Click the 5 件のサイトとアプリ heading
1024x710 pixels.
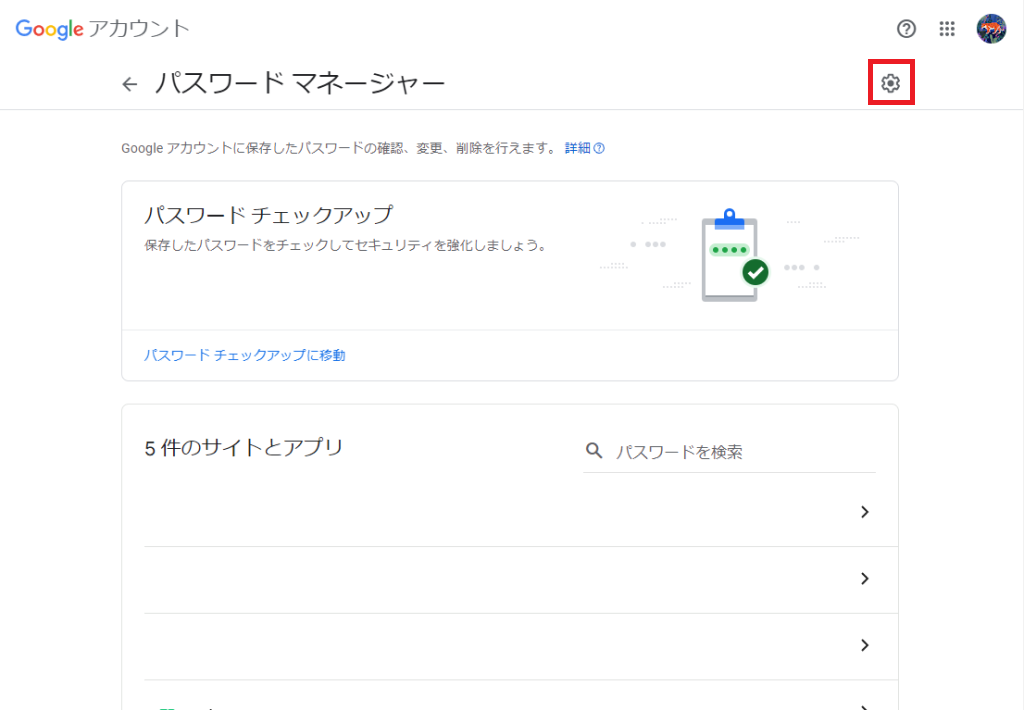click(244, 448)
